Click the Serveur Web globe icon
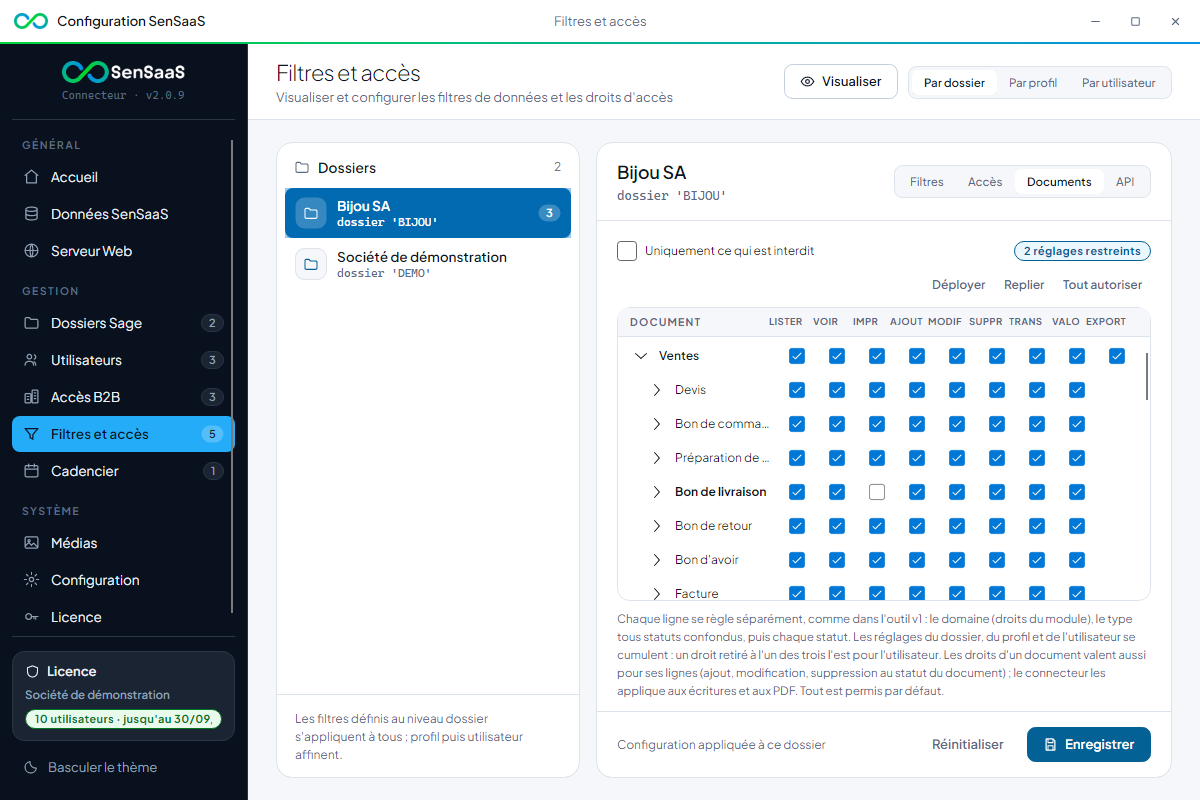 coord(32,251)
